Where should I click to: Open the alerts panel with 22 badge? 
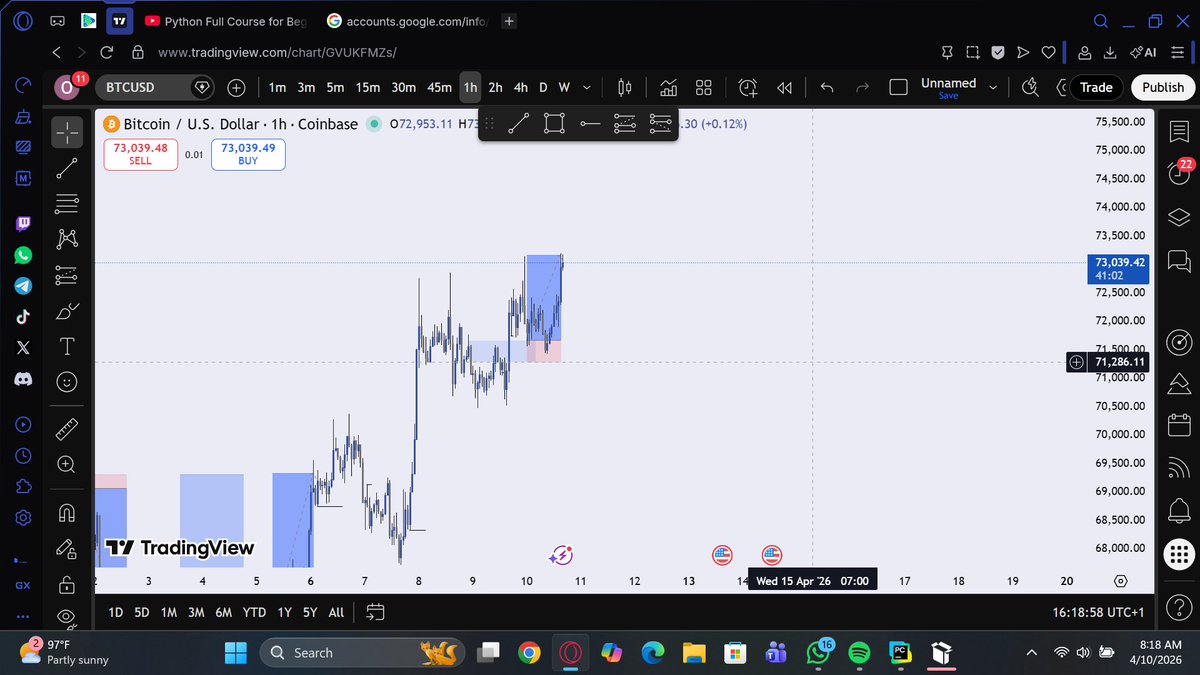(1179, 173)
